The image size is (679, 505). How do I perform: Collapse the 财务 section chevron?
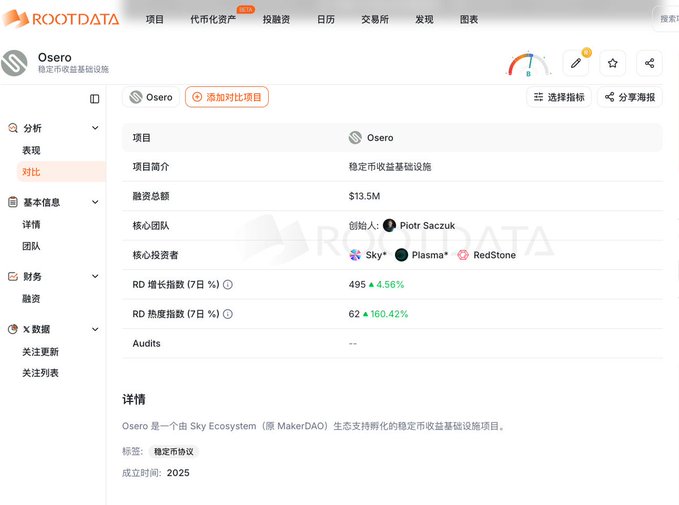pyautogui.click(x=95, y=276)
